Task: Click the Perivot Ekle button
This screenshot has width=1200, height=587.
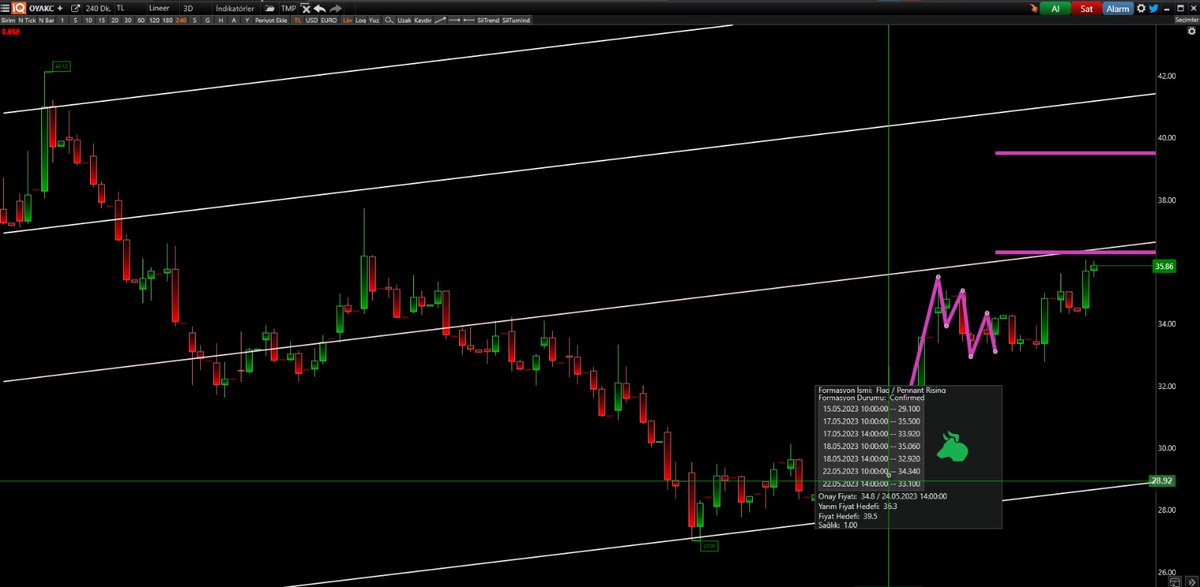Action: tap(271, 20)
